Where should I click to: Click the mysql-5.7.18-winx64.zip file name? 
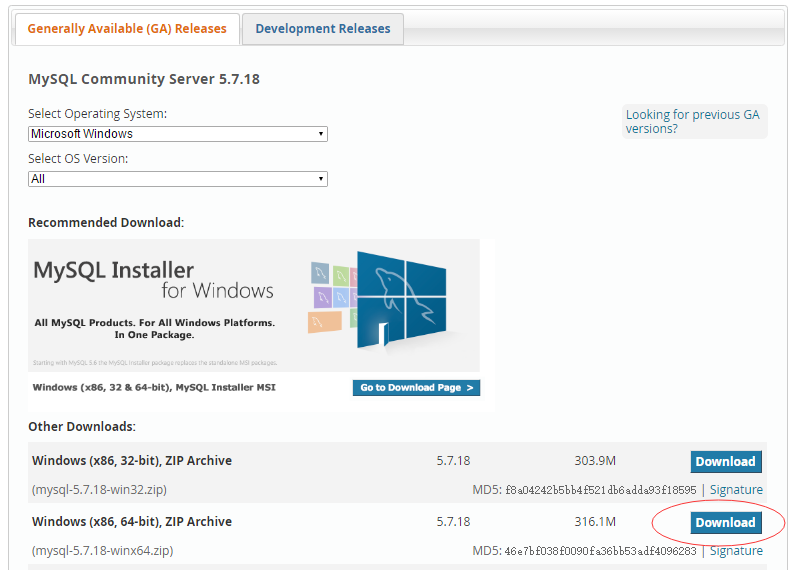[x=102, y=551]
